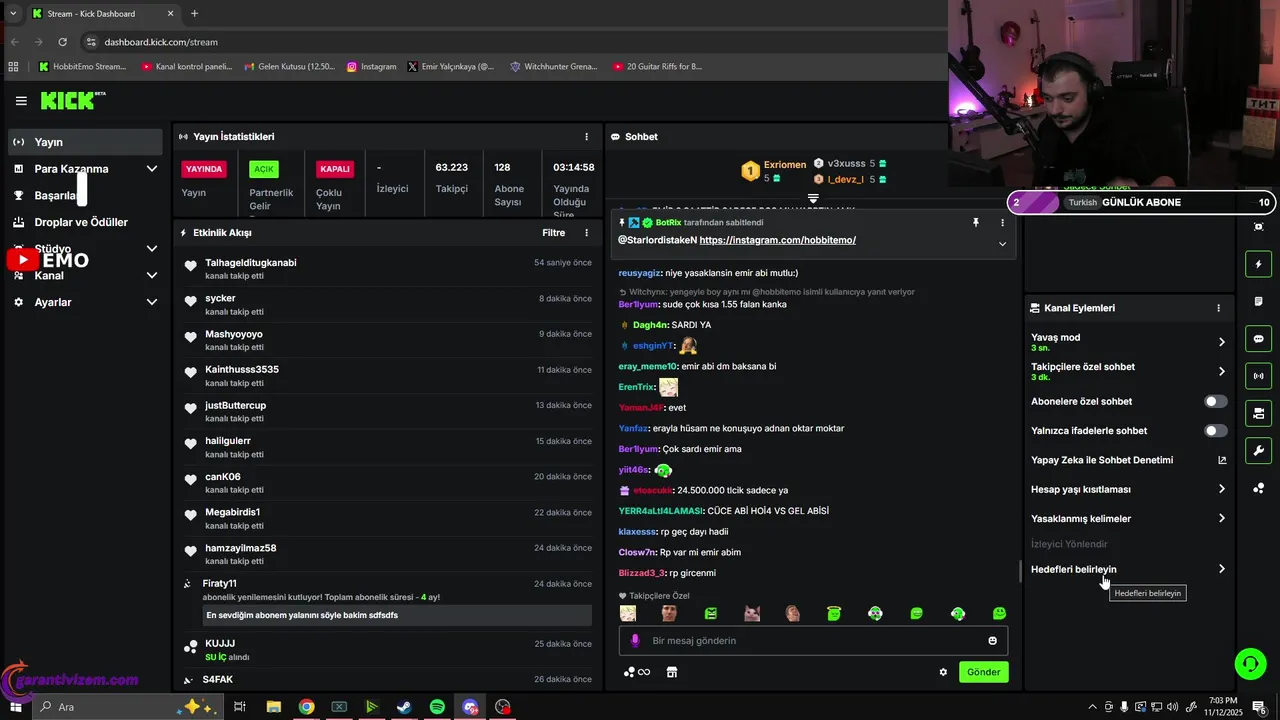Screen dimensions: 1280x720
Task: Click the KAPALI multi-stream badge
Action: 334,169
